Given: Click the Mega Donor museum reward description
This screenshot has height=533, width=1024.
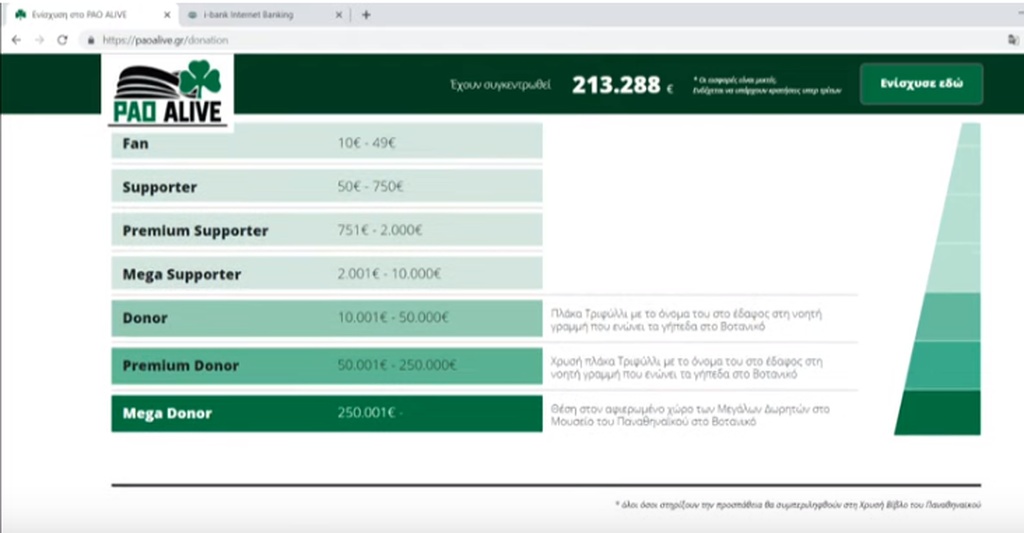Looking at the screenshot, I should 690,415.
